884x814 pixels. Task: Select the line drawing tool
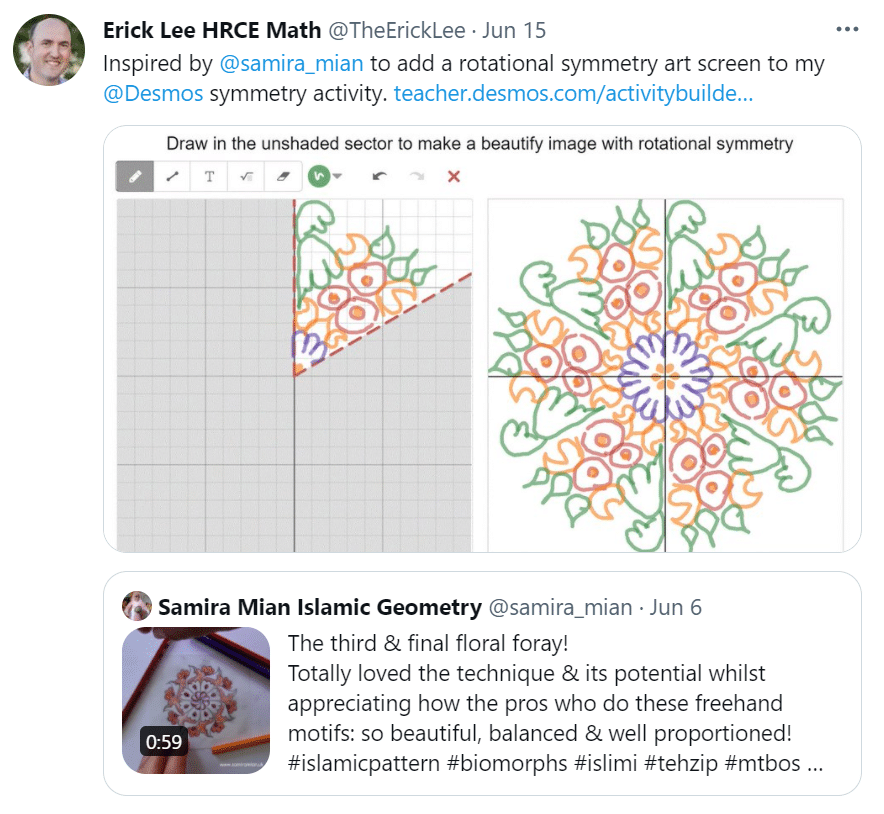172,176
